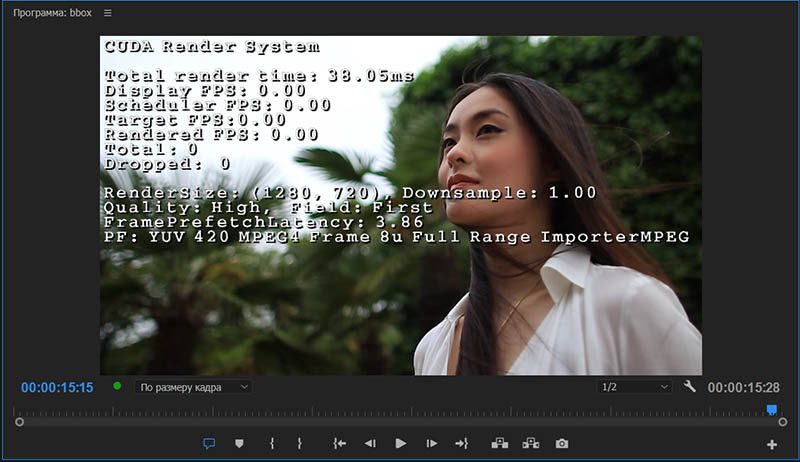Image resolution: width=800 pixels, height=462 pixels.
Task: Click the program monitor video preview
Action: 401,206
